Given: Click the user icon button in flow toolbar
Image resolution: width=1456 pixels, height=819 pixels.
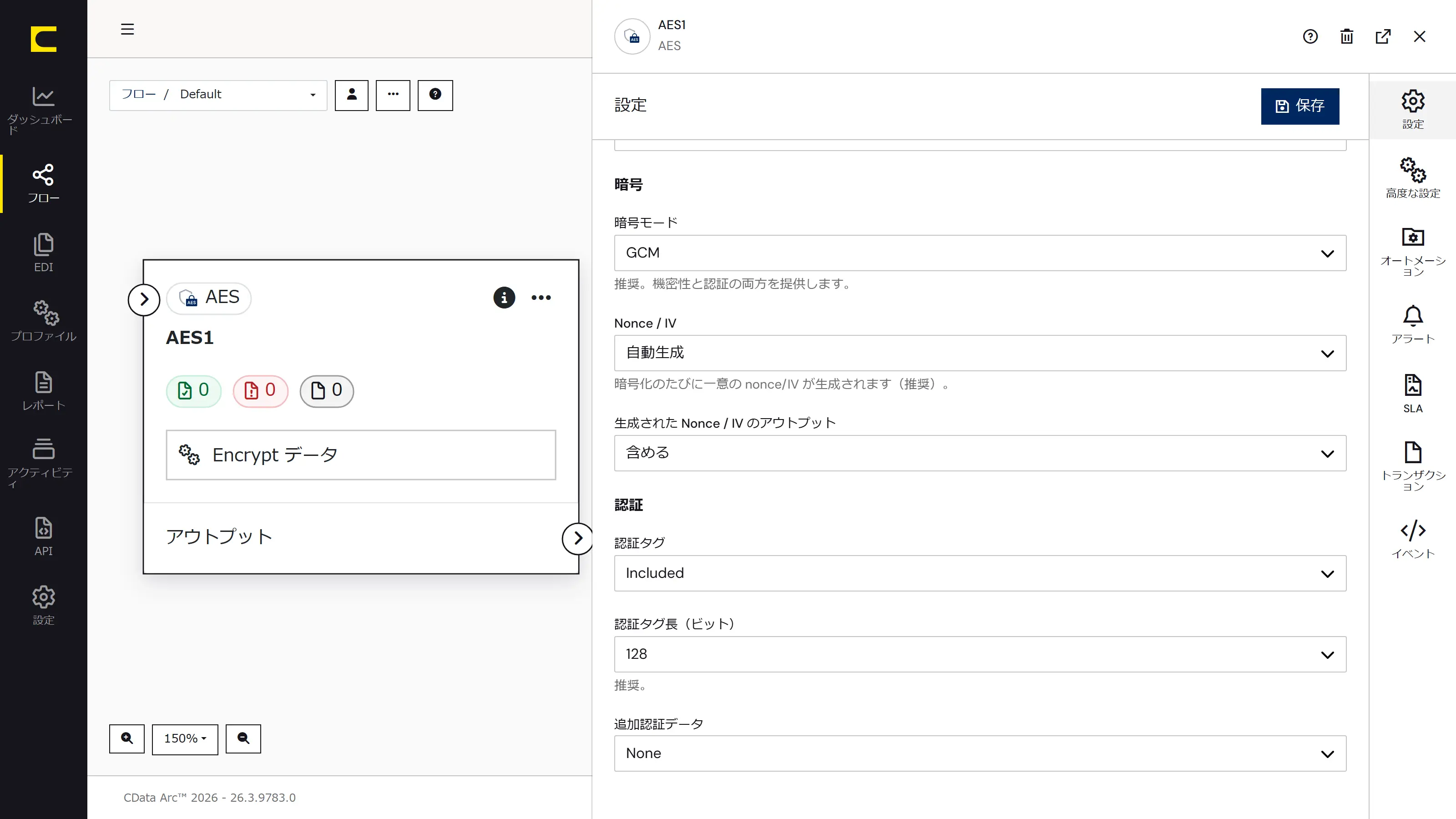Looking at the screenshot, I should tap(352, 95).
